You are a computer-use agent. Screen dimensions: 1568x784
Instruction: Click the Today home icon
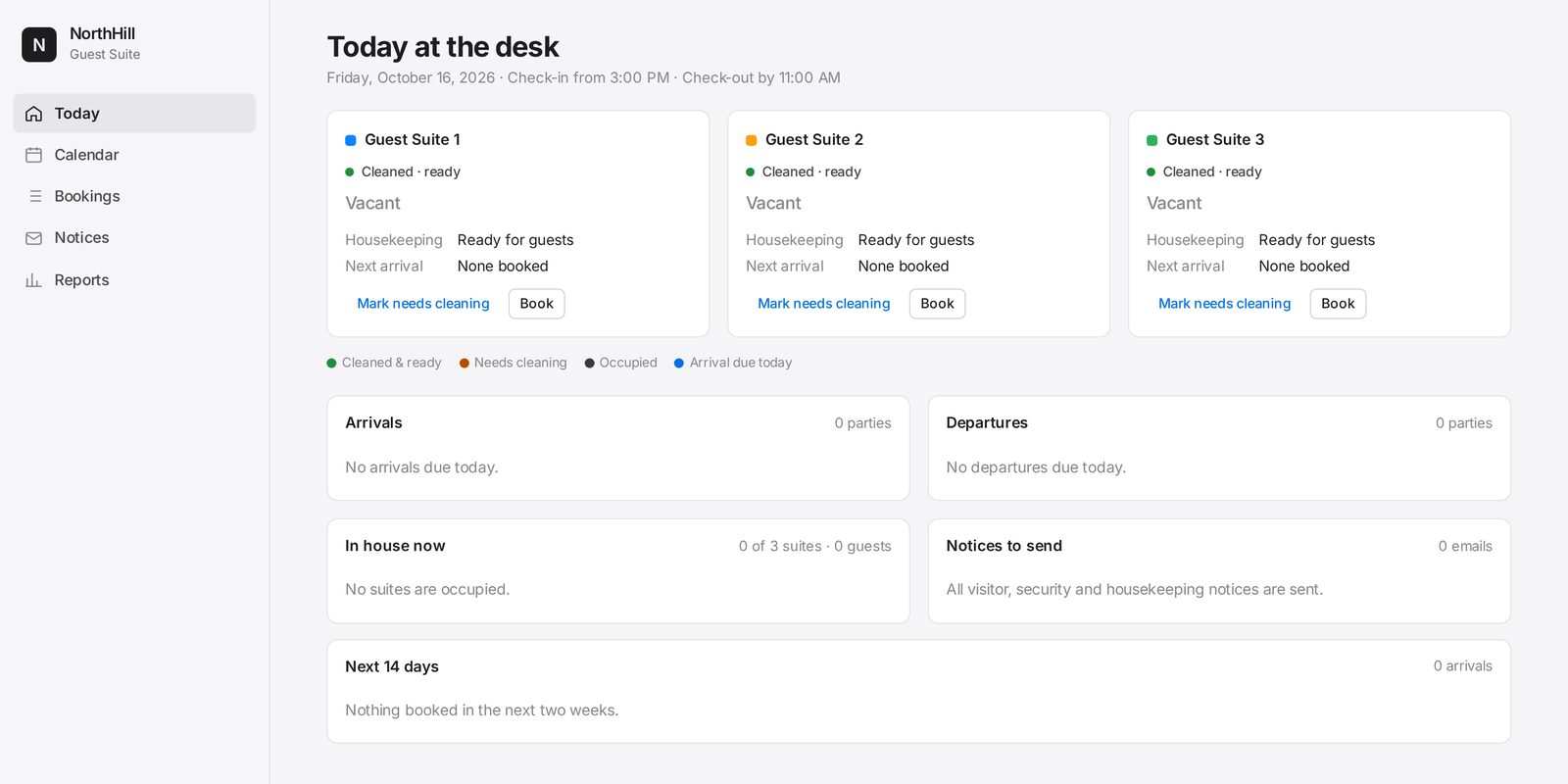[x=33, y=114]
